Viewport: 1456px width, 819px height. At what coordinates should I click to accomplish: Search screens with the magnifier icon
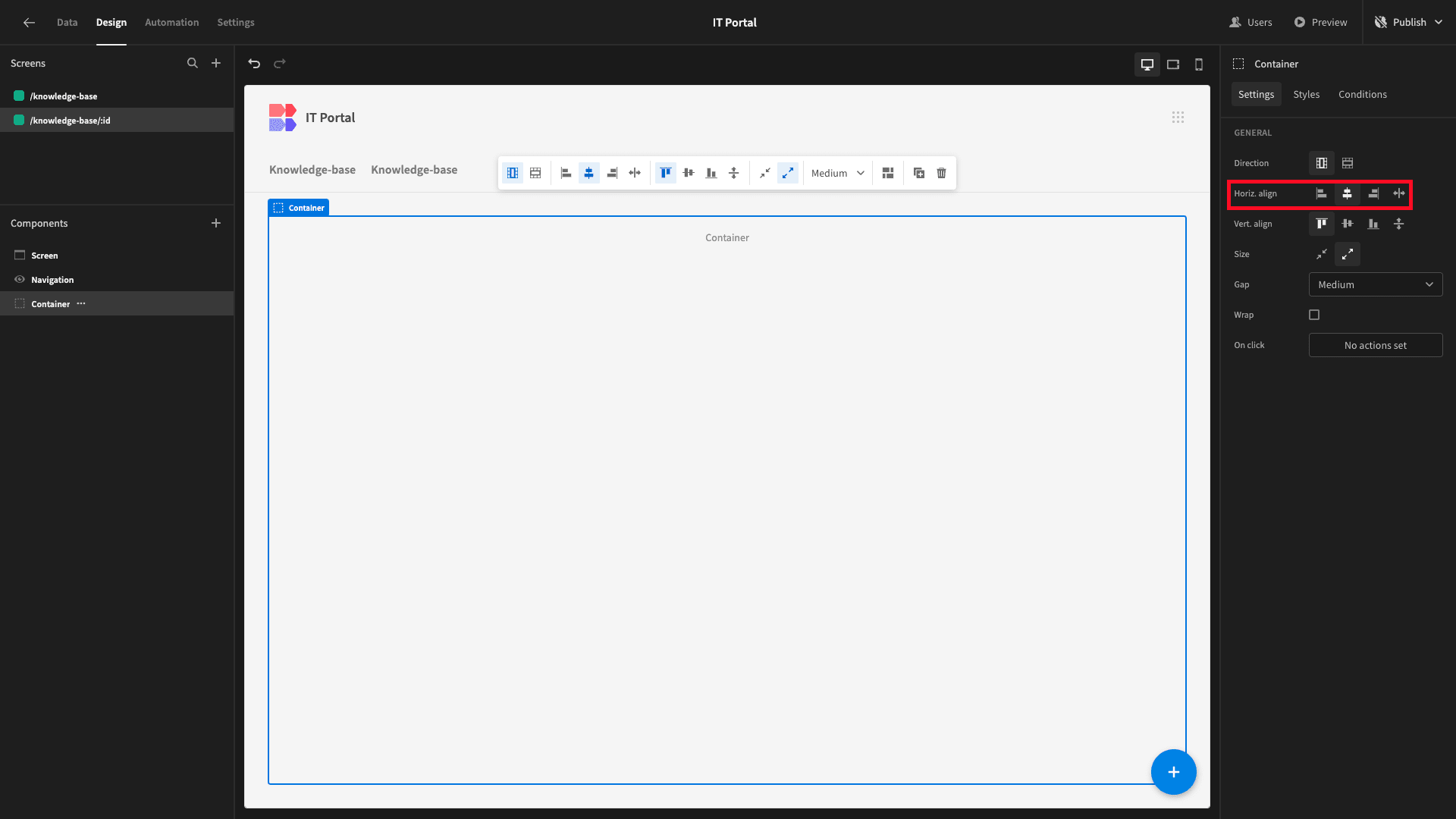point(193,63)
